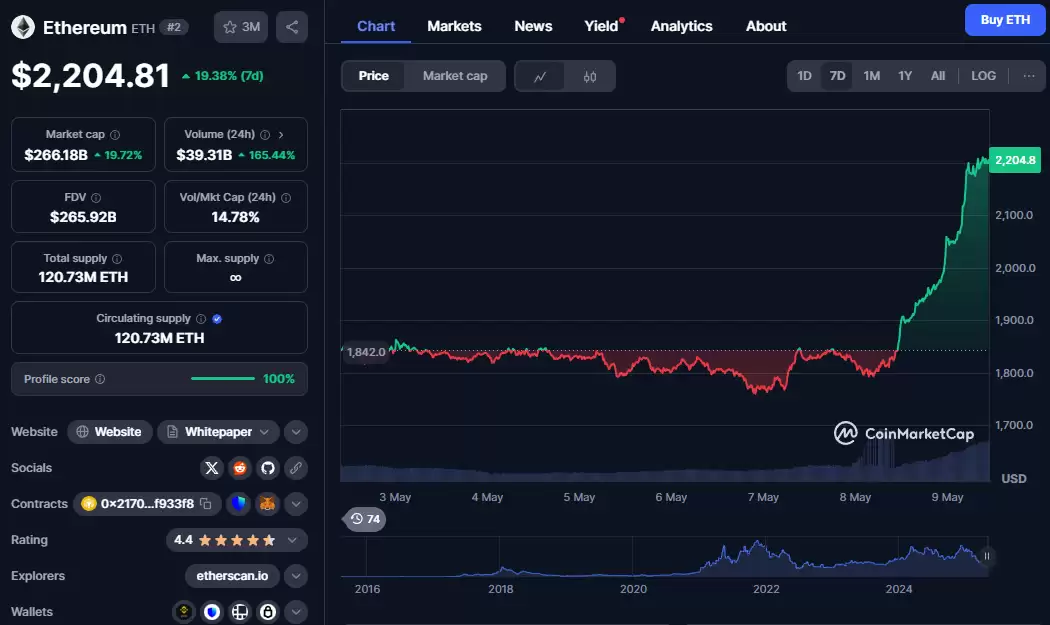Click the 1,842.0 opening price label

(x=366, y=352)
